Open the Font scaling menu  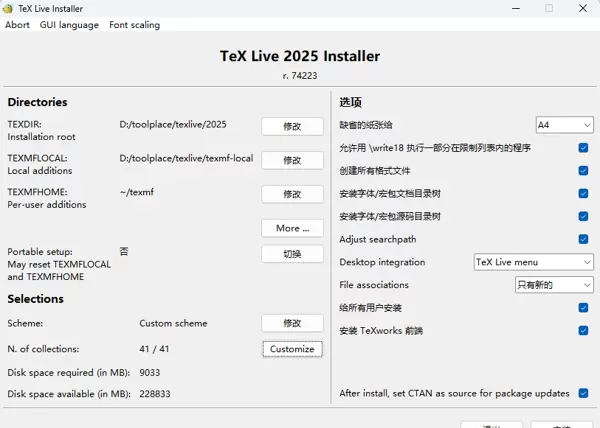click(x=134, y=25)
